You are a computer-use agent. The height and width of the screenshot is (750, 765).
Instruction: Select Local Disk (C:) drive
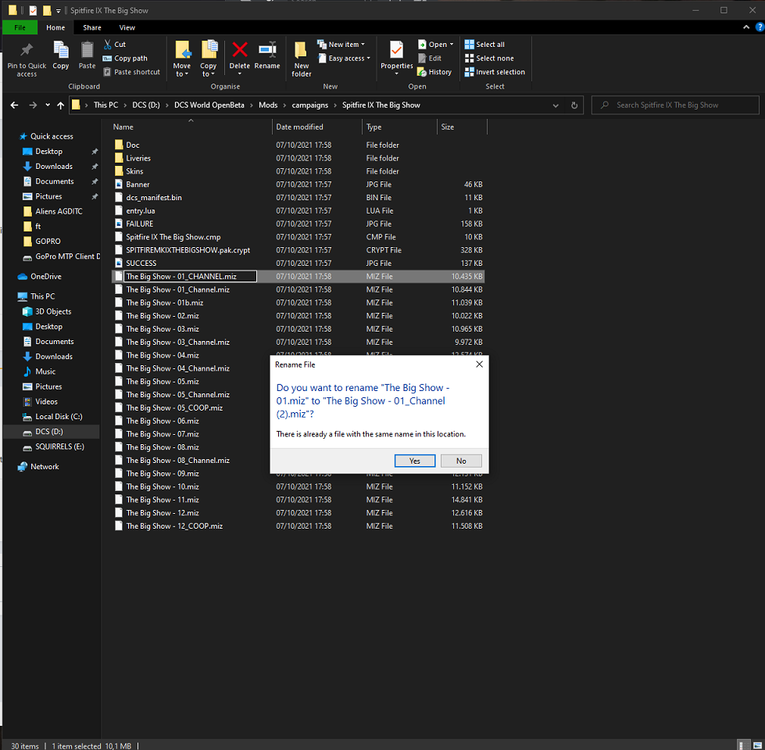click(x=59, y=416)
